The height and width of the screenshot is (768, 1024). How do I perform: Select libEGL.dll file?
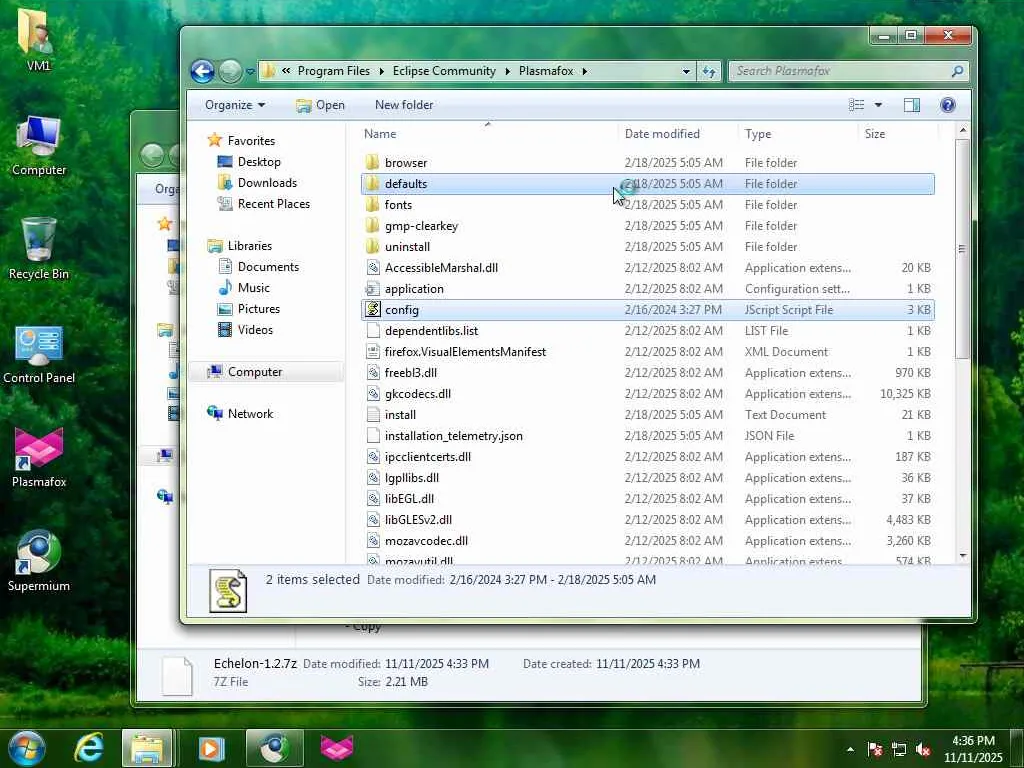coord(409,499)
